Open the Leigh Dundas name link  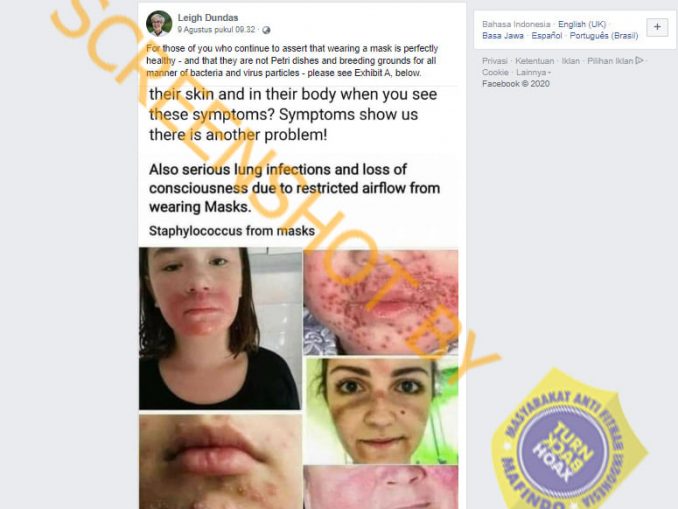click(208, 18)
